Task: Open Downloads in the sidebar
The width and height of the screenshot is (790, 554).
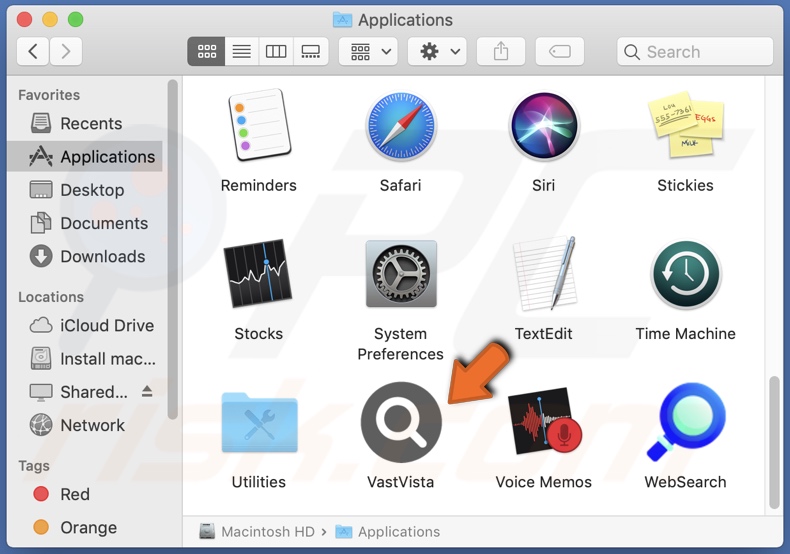Action: [x=85, y=256]
